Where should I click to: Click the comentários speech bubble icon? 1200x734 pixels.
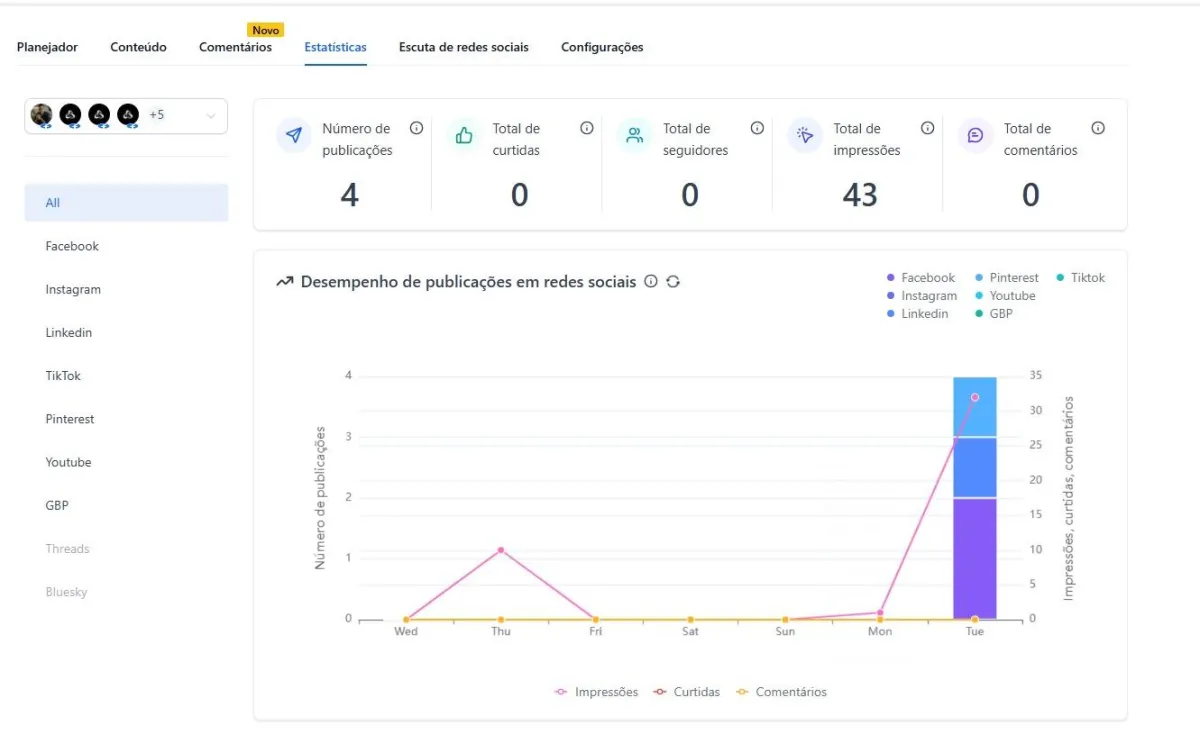click(974, 135)
